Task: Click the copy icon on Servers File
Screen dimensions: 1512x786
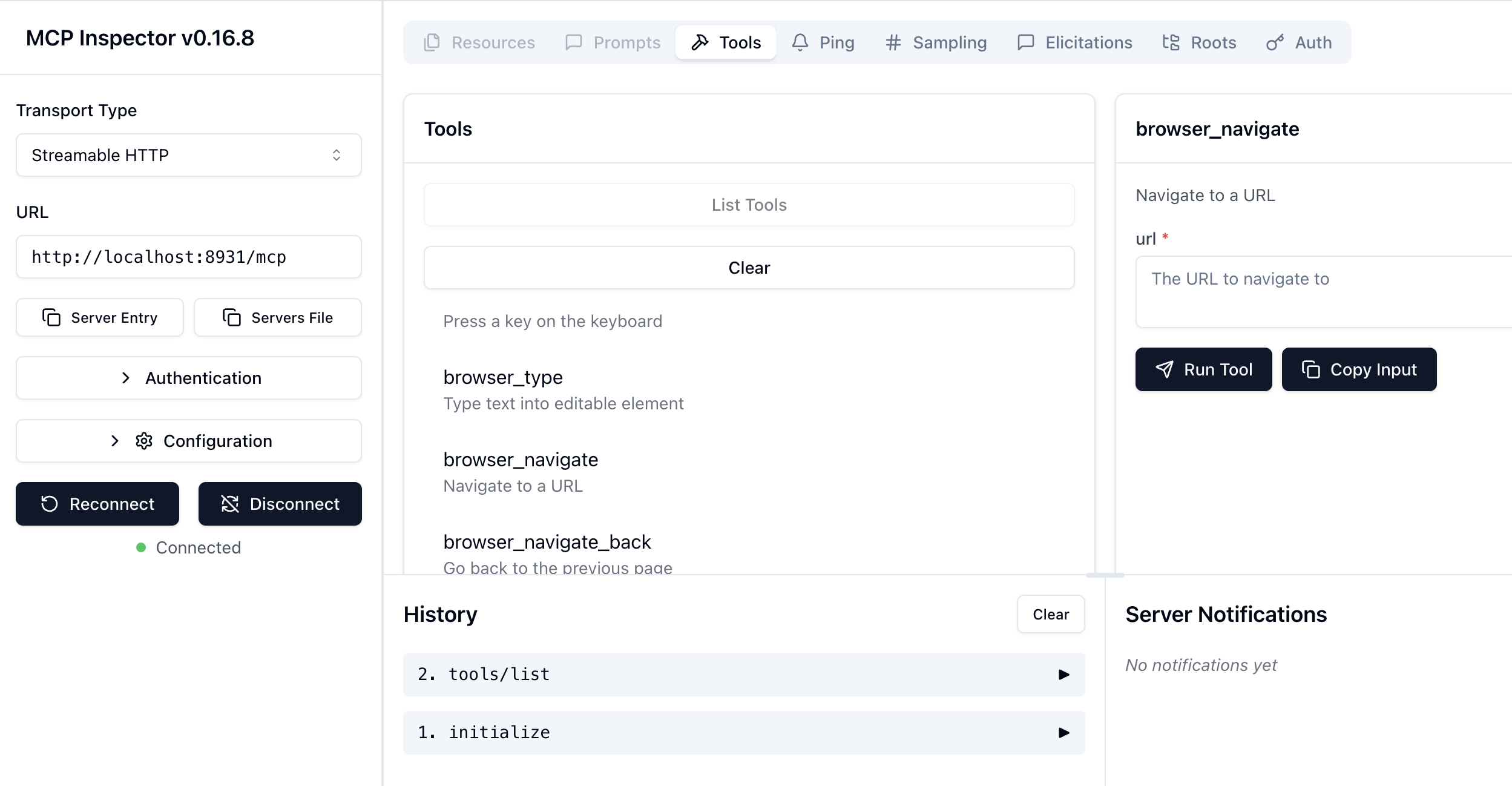Action: coord(232,317)
